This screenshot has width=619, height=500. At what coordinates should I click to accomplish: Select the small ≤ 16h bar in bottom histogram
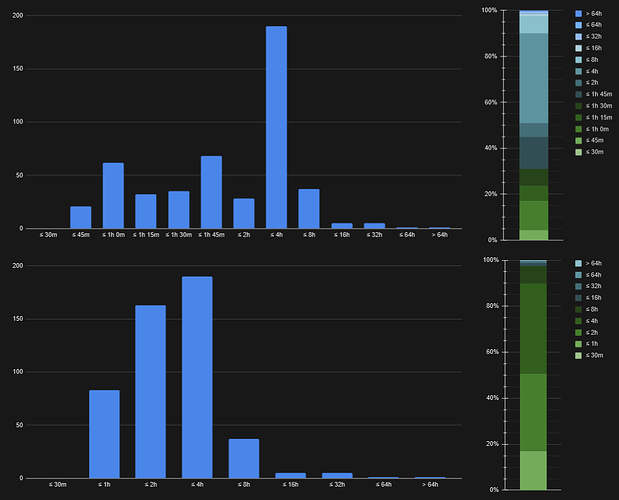coord(291,476)
